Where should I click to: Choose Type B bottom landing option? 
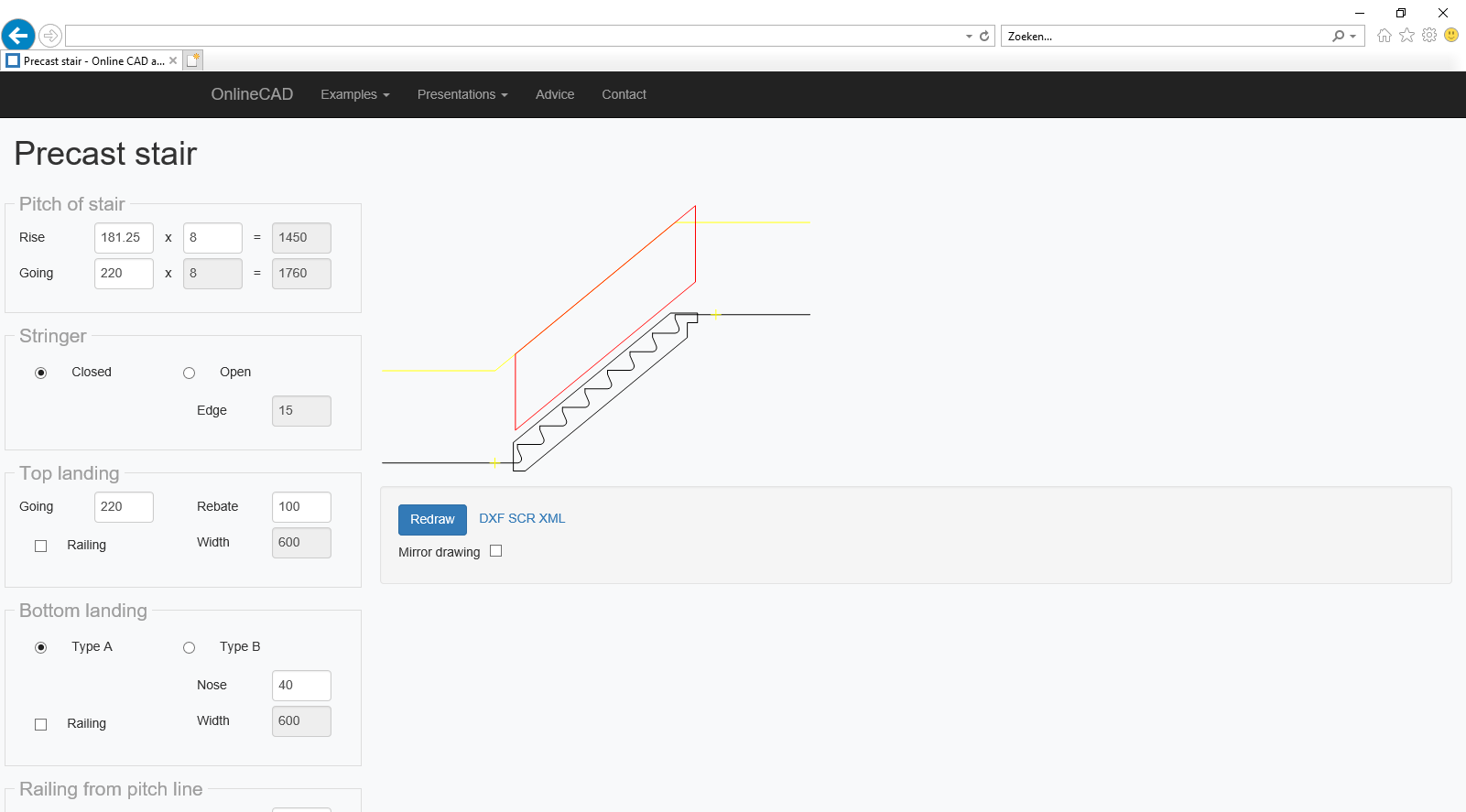click(x=190, y=647)
